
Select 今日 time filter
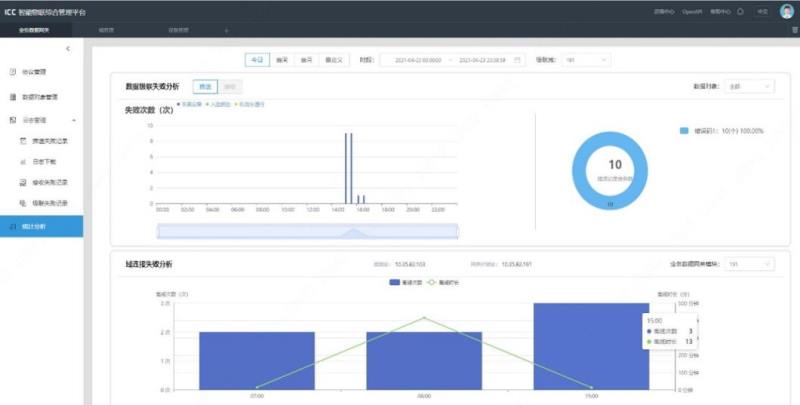pyautogui.click(x=257, y=60)
